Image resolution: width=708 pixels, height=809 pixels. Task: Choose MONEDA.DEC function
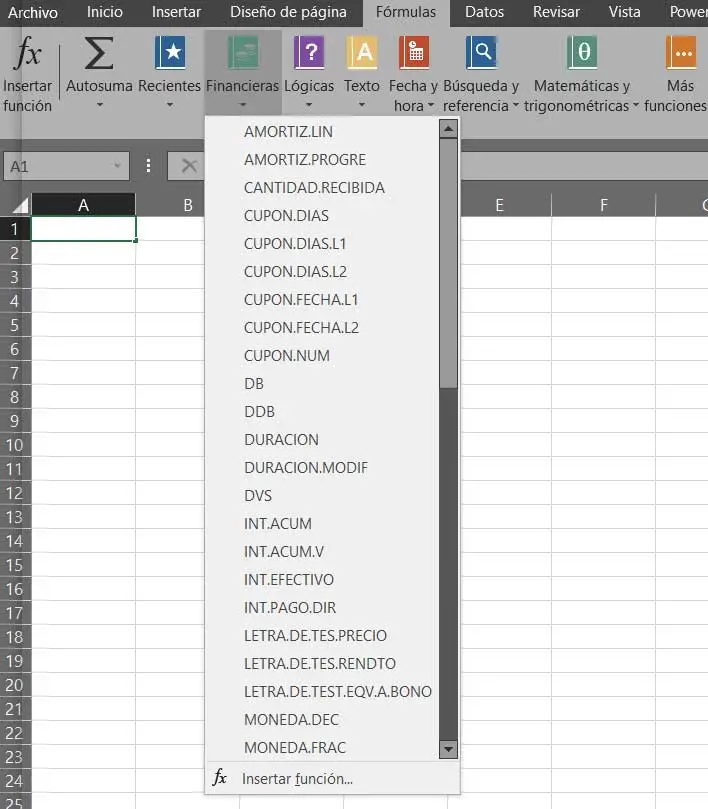point(322,719)
